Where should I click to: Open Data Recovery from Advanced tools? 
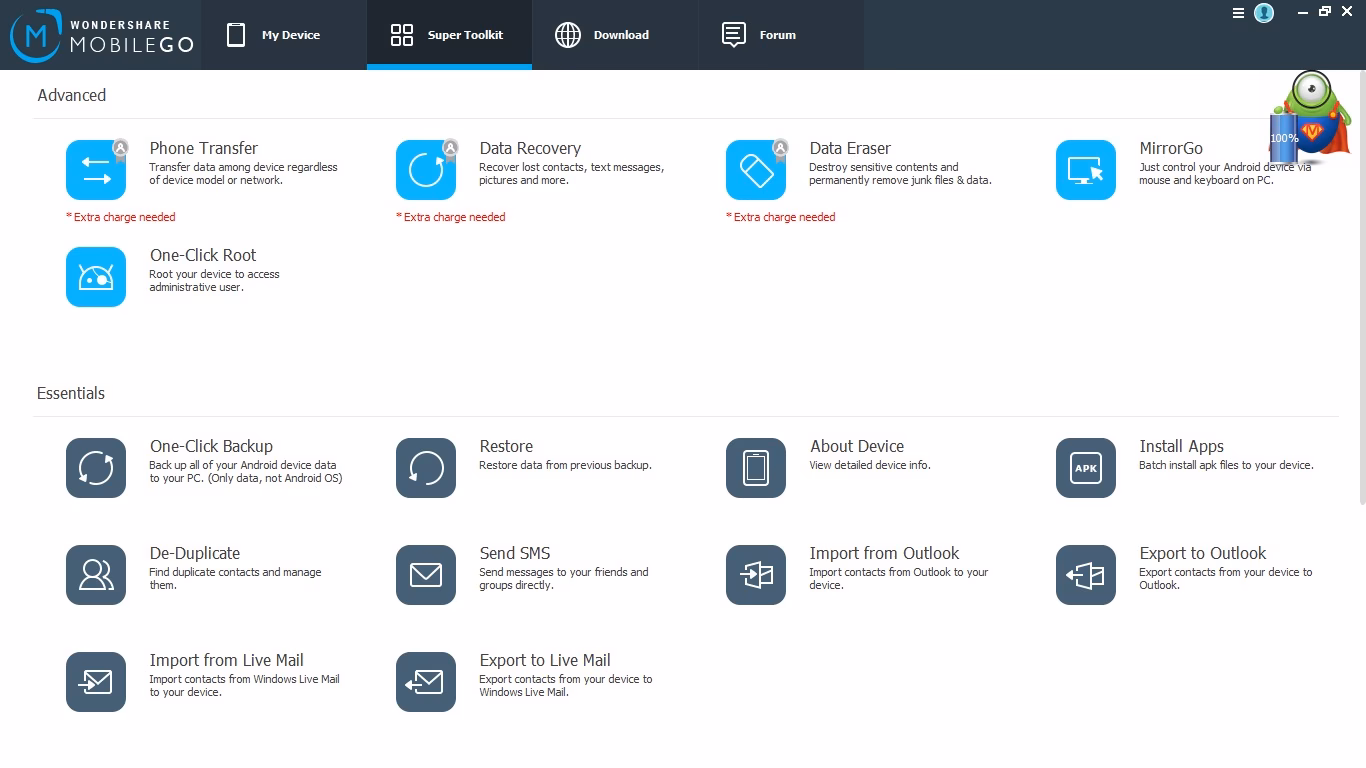(x=426, y=170)
